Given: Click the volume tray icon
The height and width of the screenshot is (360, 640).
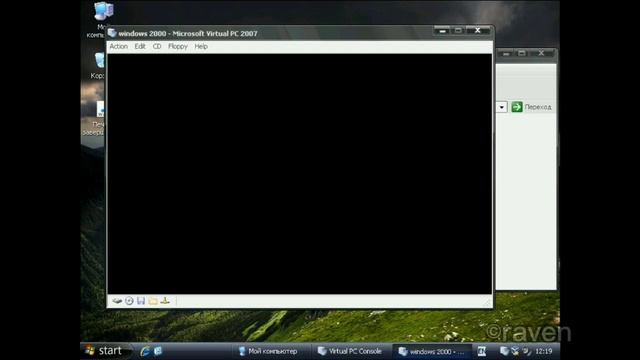Looking at the screenshot, I should click(526, 351).
